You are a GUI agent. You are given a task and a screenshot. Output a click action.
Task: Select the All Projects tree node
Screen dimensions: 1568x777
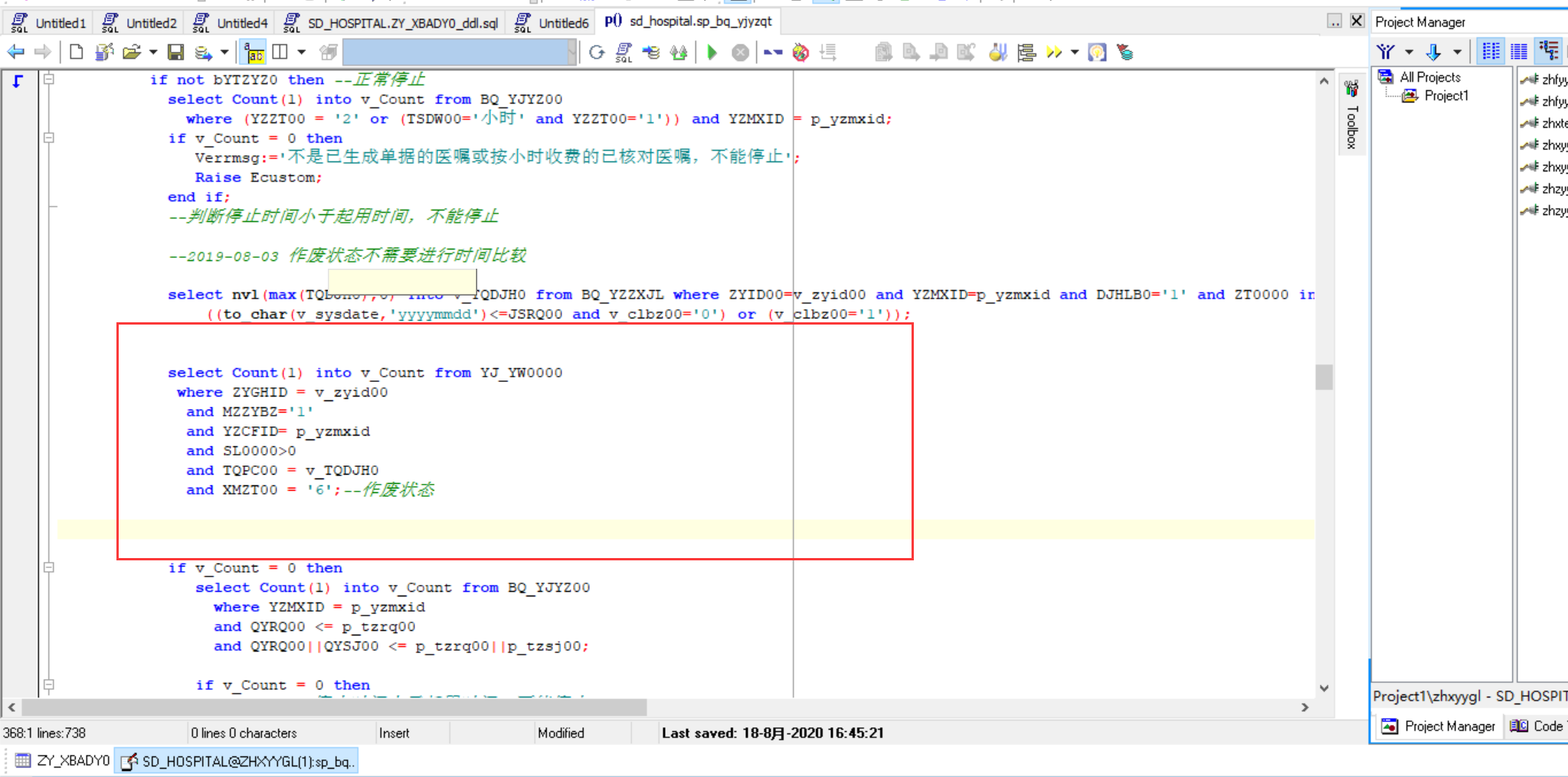click(1429, 77)
